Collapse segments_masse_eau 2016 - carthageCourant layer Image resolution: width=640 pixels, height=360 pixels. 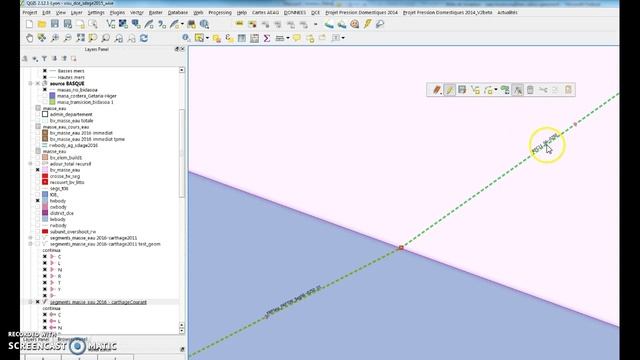(x=30, y=302)
